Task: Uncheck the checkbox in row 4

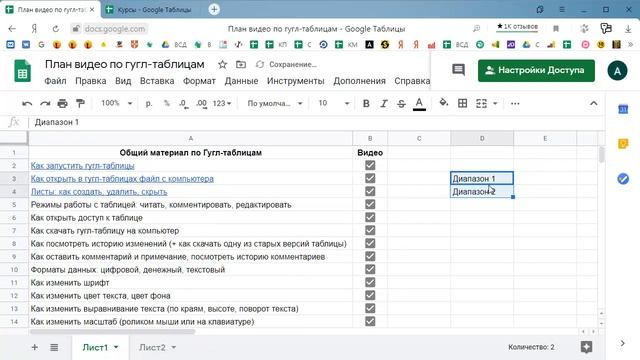Action: [370, 191]
